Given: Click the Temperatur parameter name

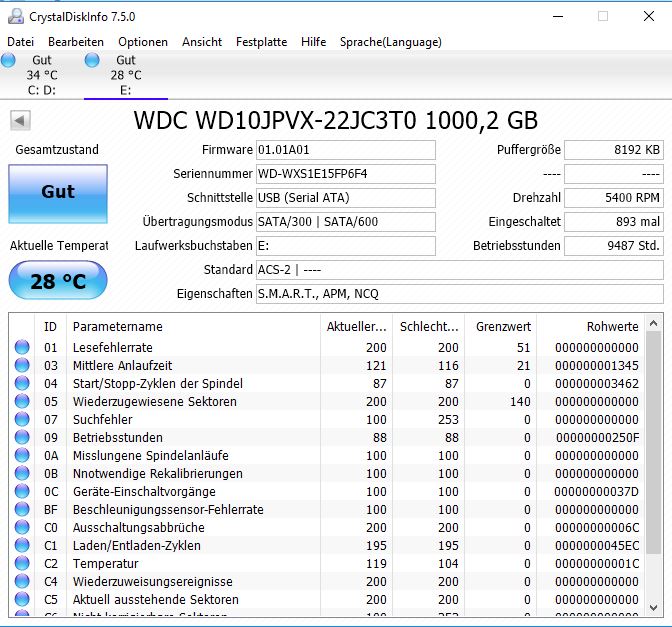Looking at the screenshot, I should pyautogui.click(x=105, y=564).
